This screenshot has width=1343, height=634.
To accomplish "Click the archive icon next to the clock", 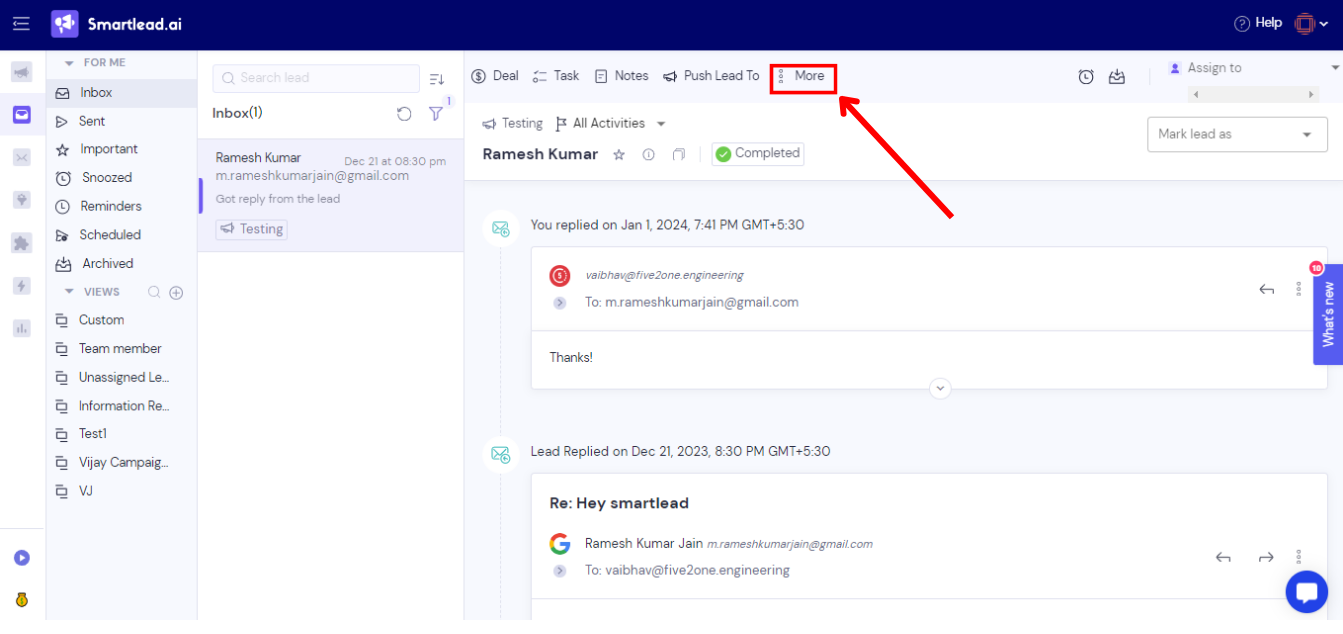I will tap(1117, 76).
